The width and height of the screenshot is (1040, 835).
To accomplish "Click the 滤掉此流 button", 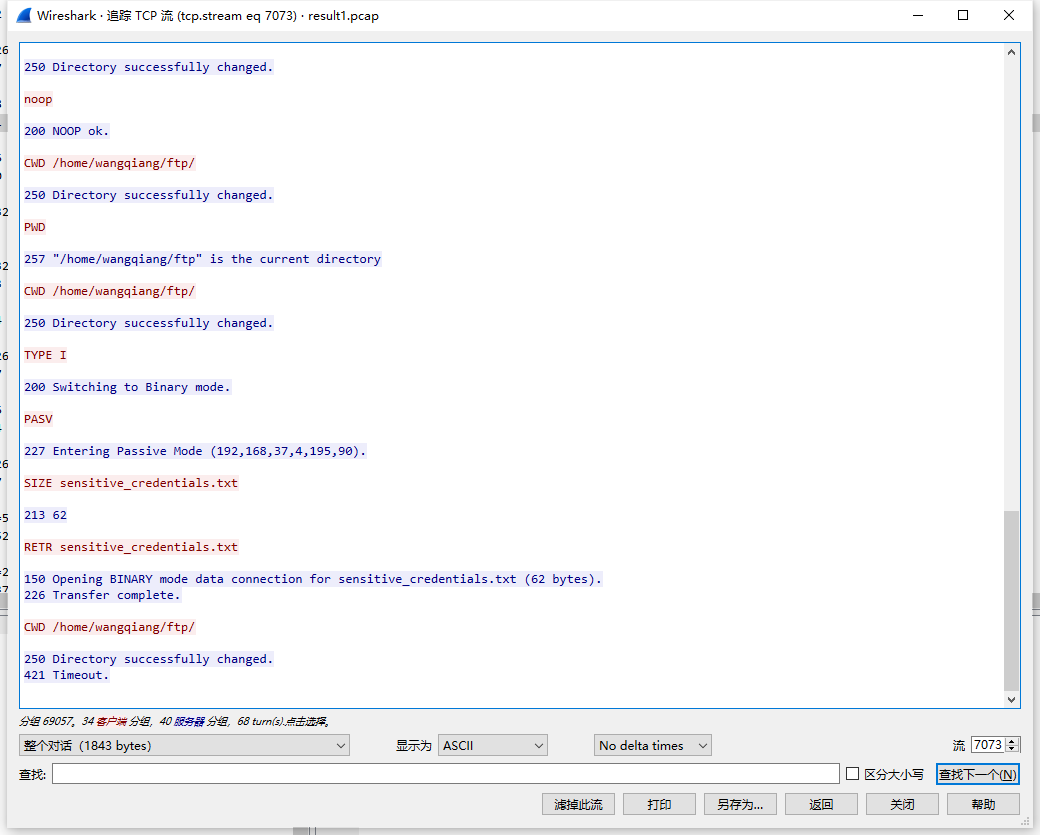I will (x=578, y=804).
